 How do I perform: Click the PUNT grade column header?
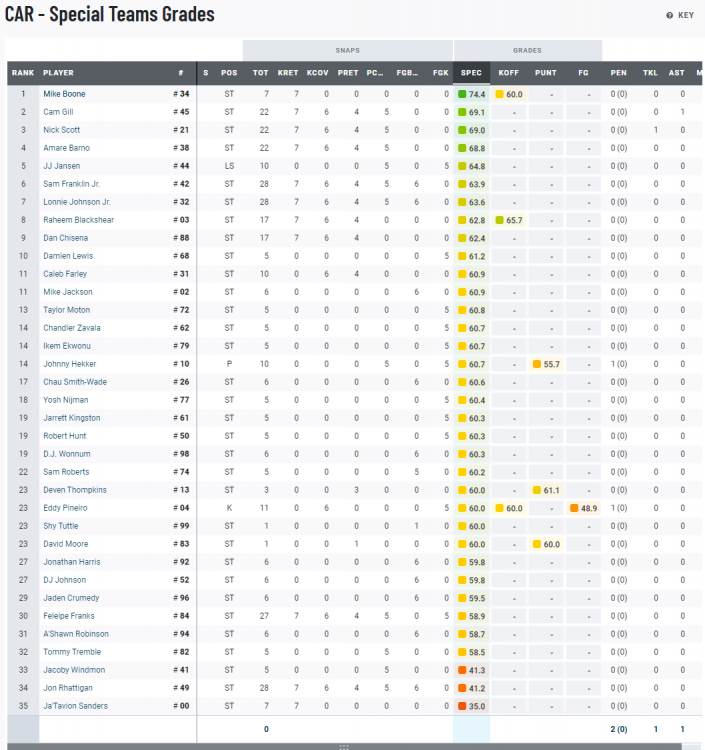(x=546, y=73)
